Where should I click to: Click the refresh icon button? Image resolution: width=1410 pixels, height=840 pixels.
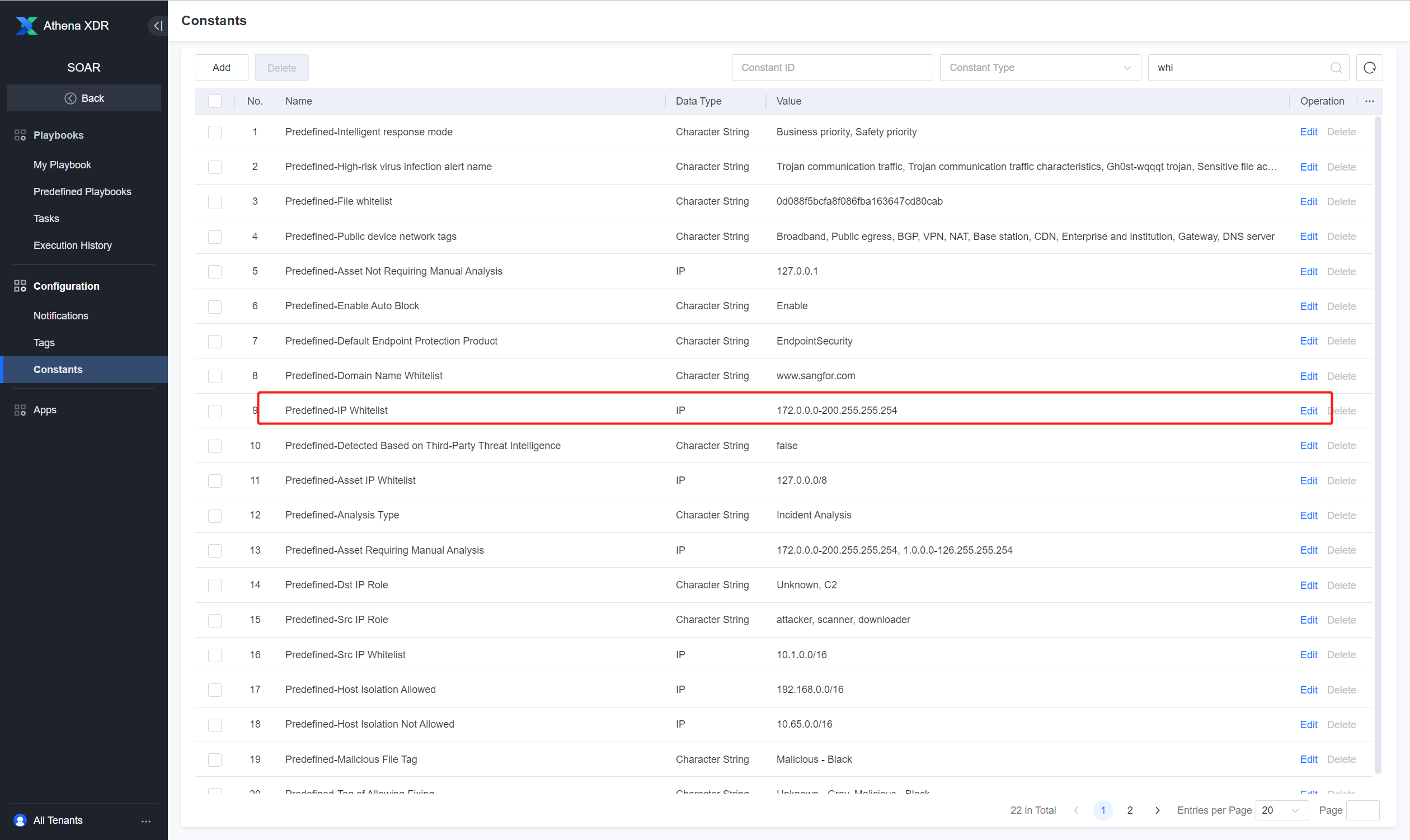(1369, 68)
